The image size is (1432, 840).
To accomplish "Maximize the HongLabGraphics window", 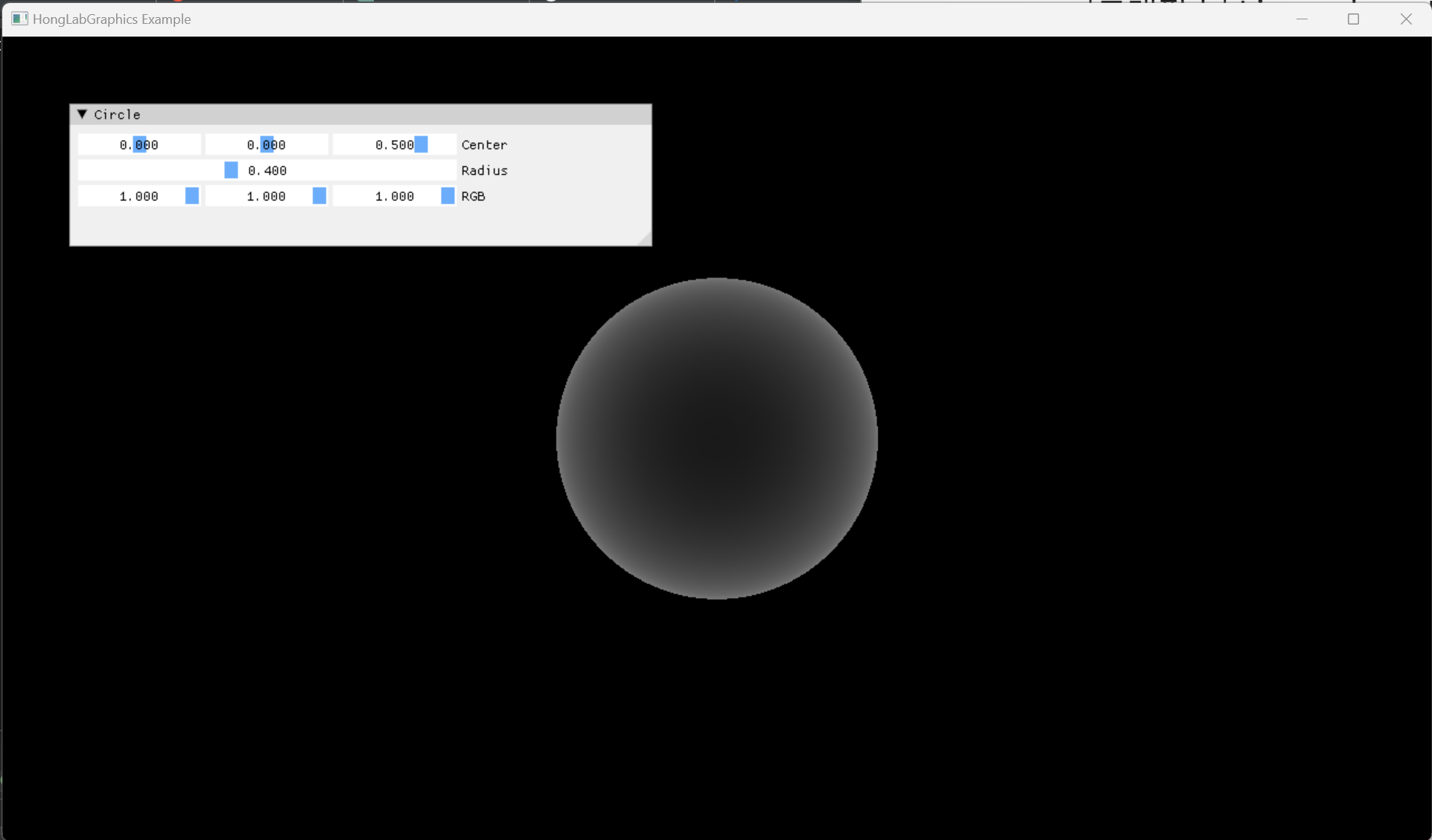I will 1353,19.
